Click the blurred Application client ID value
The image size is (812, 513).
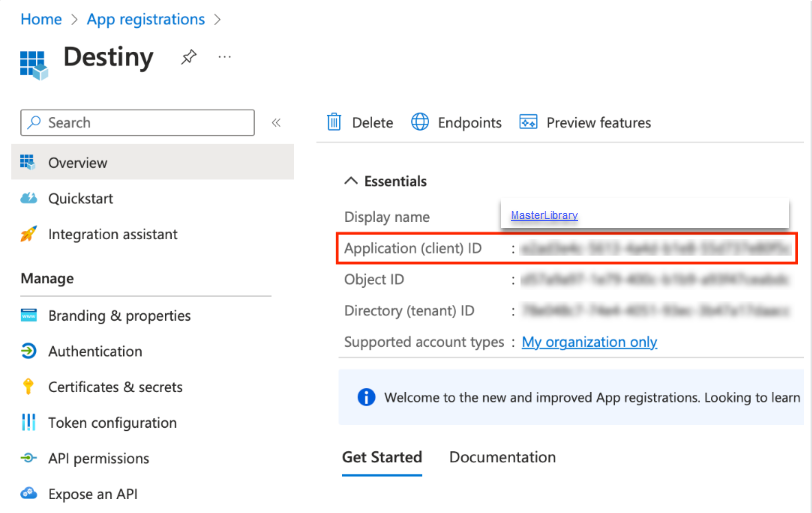[x=656, y=248]
